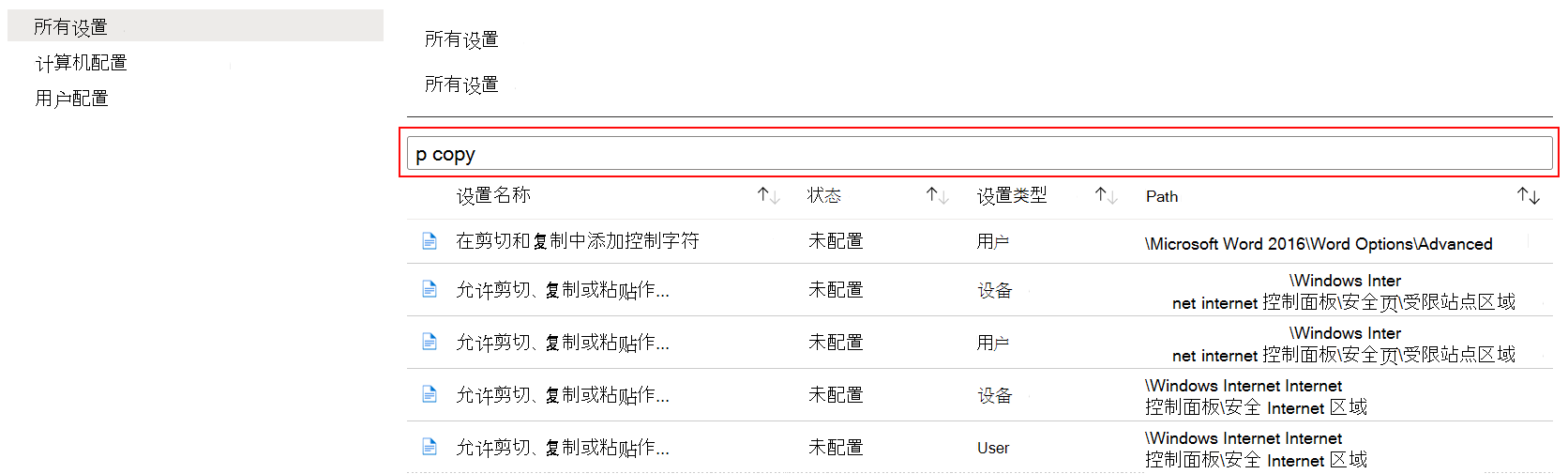Screen dimensions: 1568x474
Task: Sort by the Path column arrows
Action: point(1529,195)
